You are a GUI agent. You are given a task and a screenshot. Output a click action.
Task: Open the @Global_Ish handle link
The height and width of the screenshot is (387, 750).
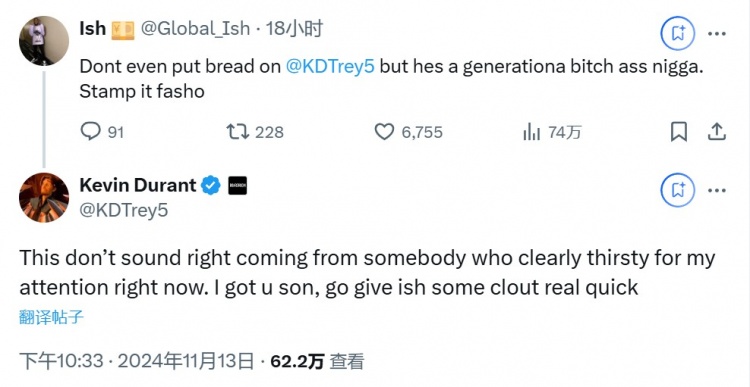point(195,29)
